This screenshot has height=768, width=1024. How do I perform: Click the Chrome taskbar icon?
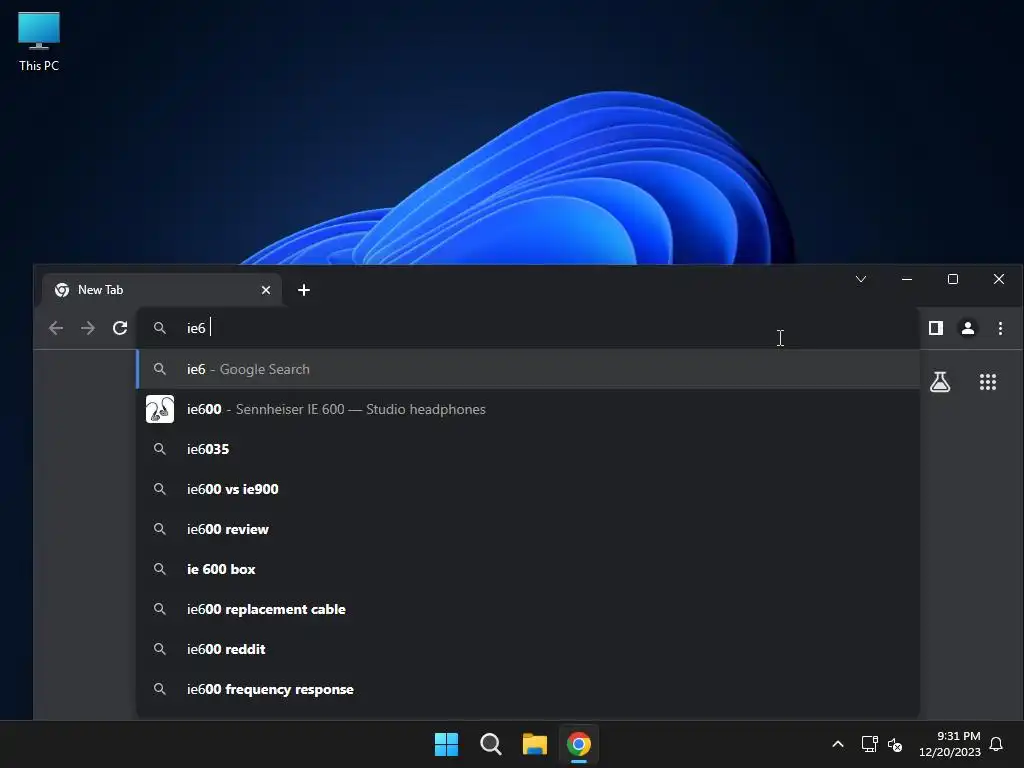tap(579, 744)
